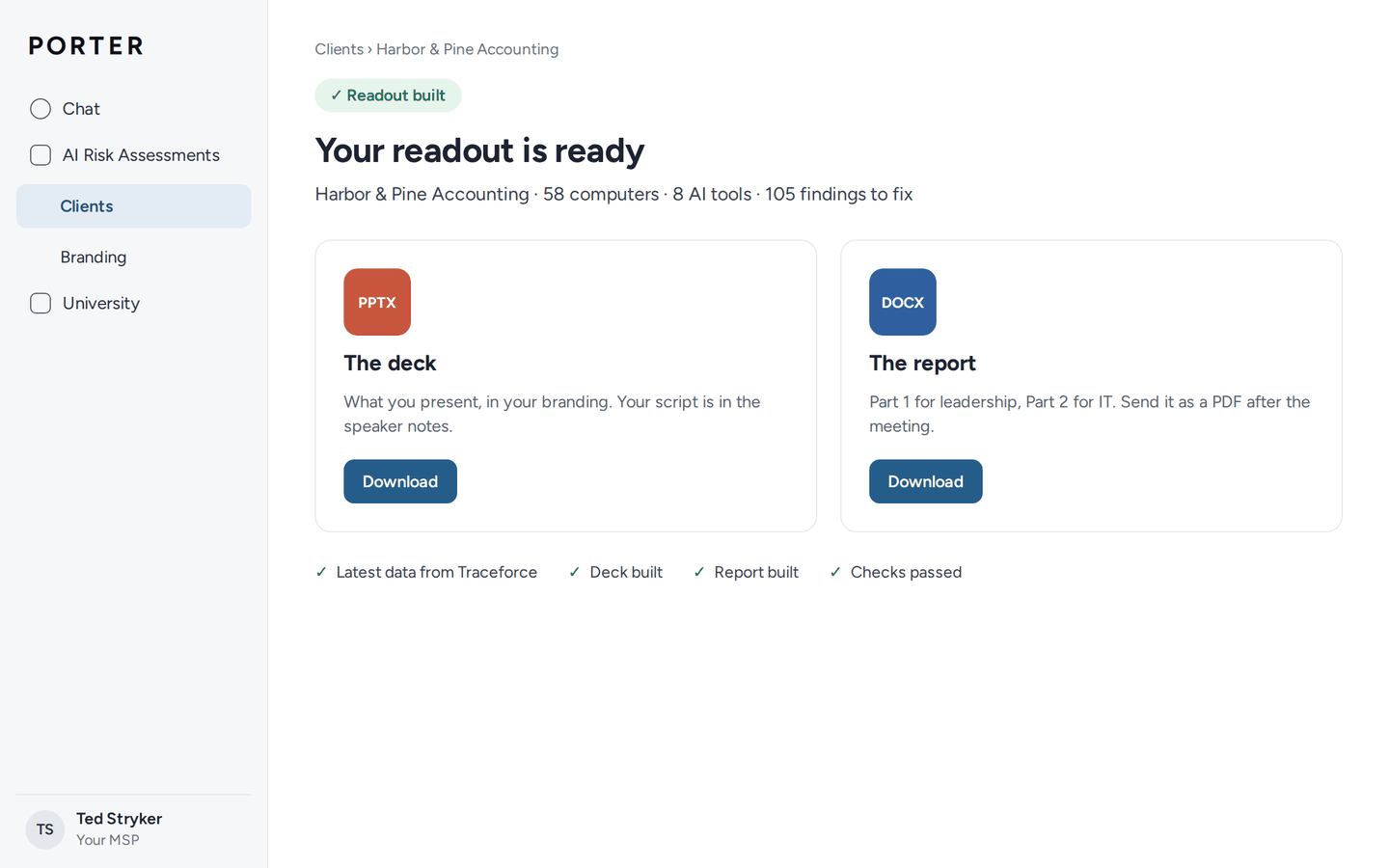Click the University square icon
Viewport: 1389px width, 868px height.
click(41, 303)
